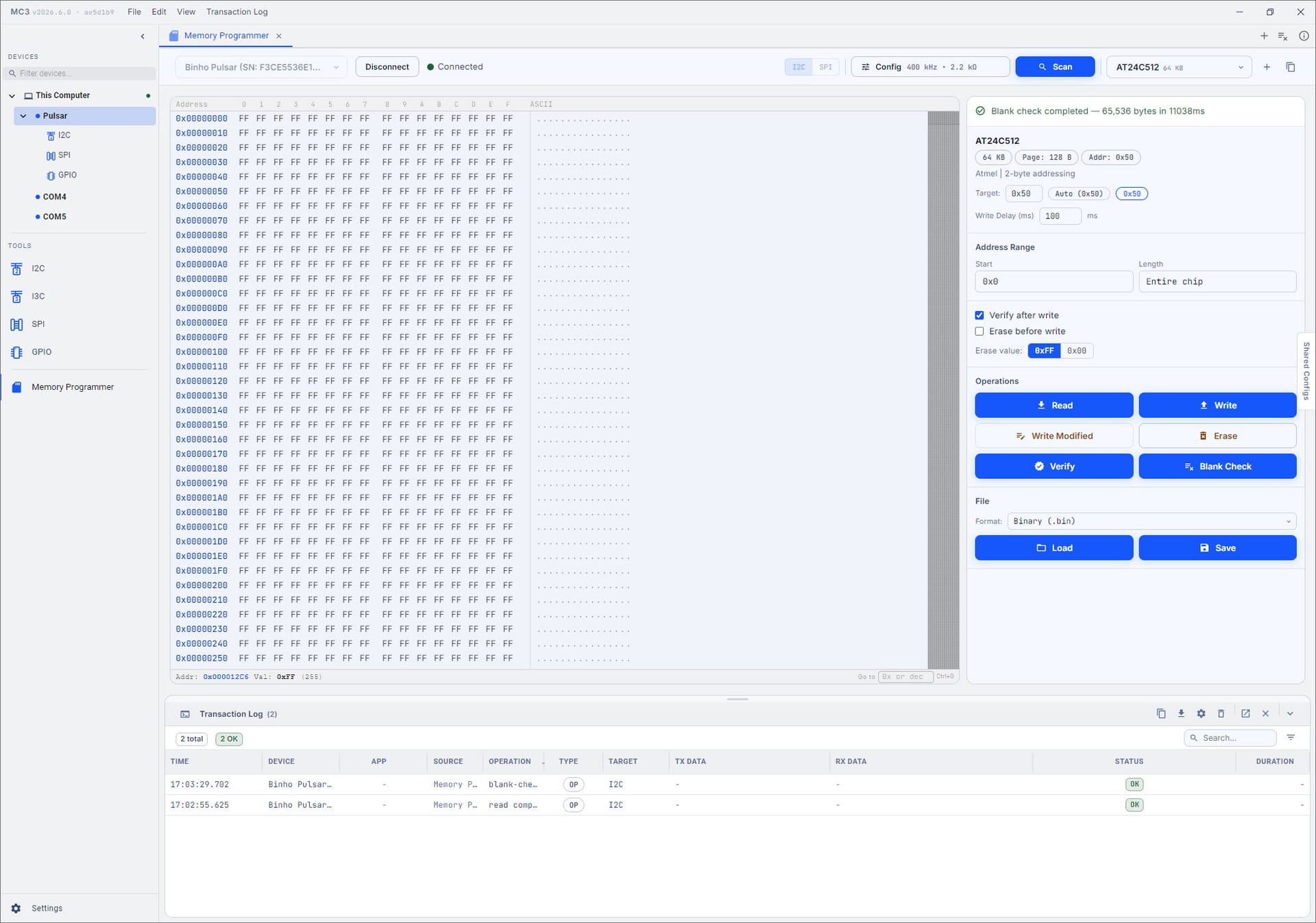Filter the log by the 2 OK badge
Screen dimensions: 1316x923
229,739
